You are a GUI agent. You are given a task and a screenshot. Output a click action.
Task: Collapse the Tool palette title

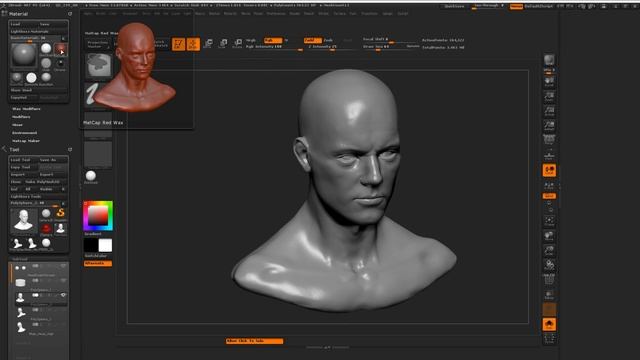(x=14, y=150)
